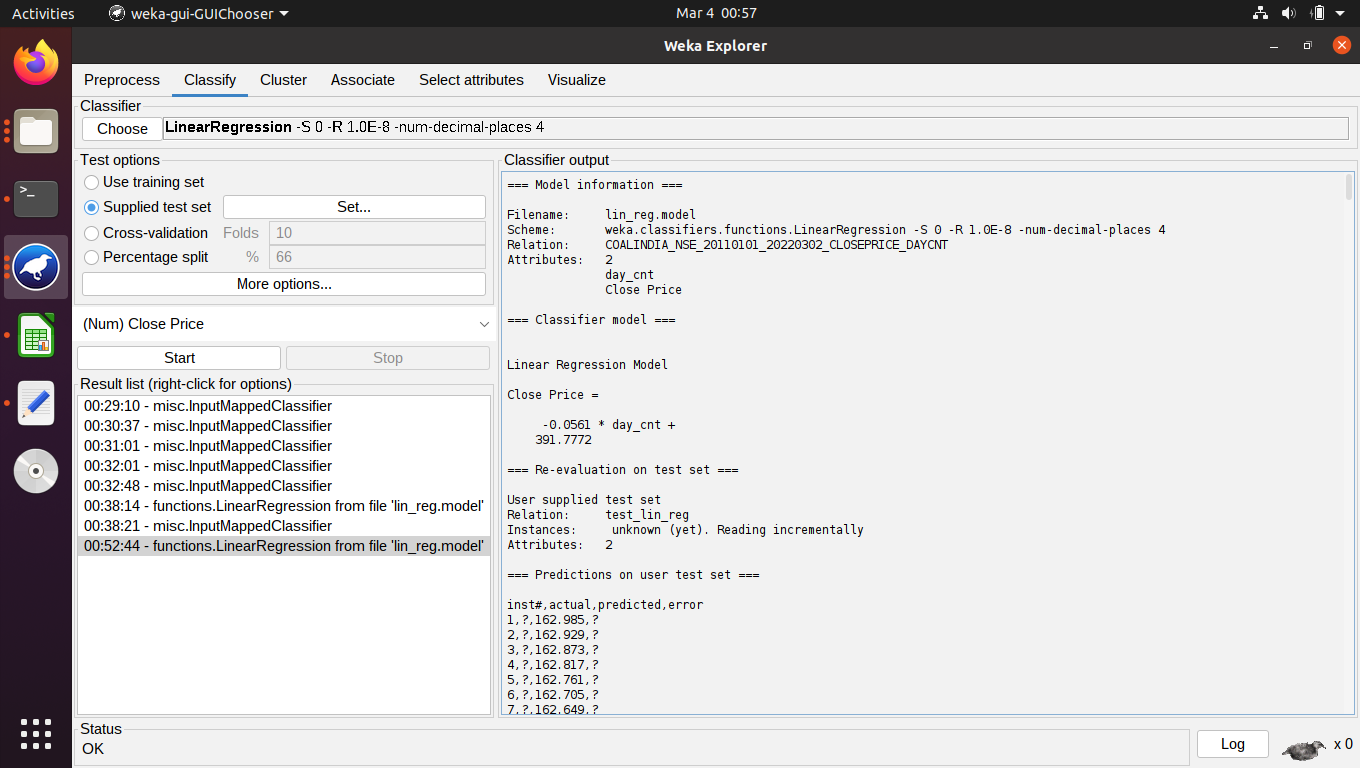
Task: Select result 00:31:01 InputMappedClassifier
Action: 284,446
